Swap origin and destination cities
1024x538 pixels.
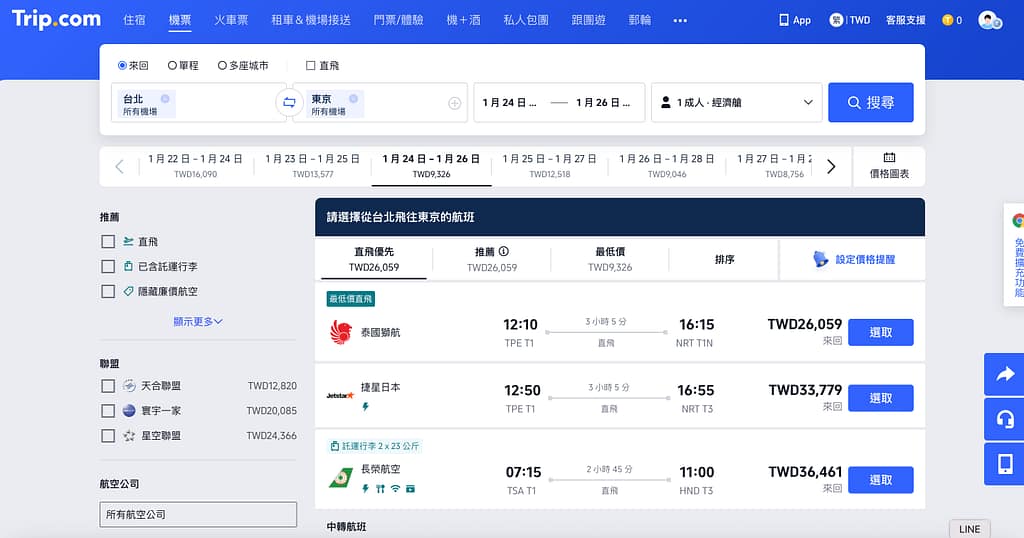289,103
